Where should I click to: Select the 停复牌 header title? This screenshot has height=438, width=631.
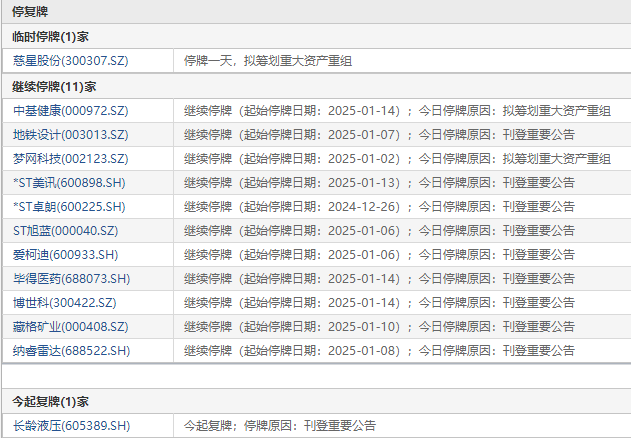(30, 12)
